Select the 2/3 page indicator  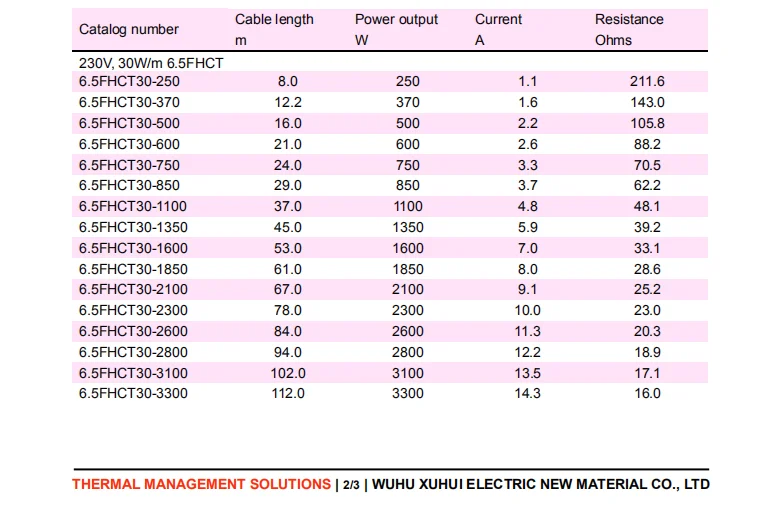coord(351,485)
